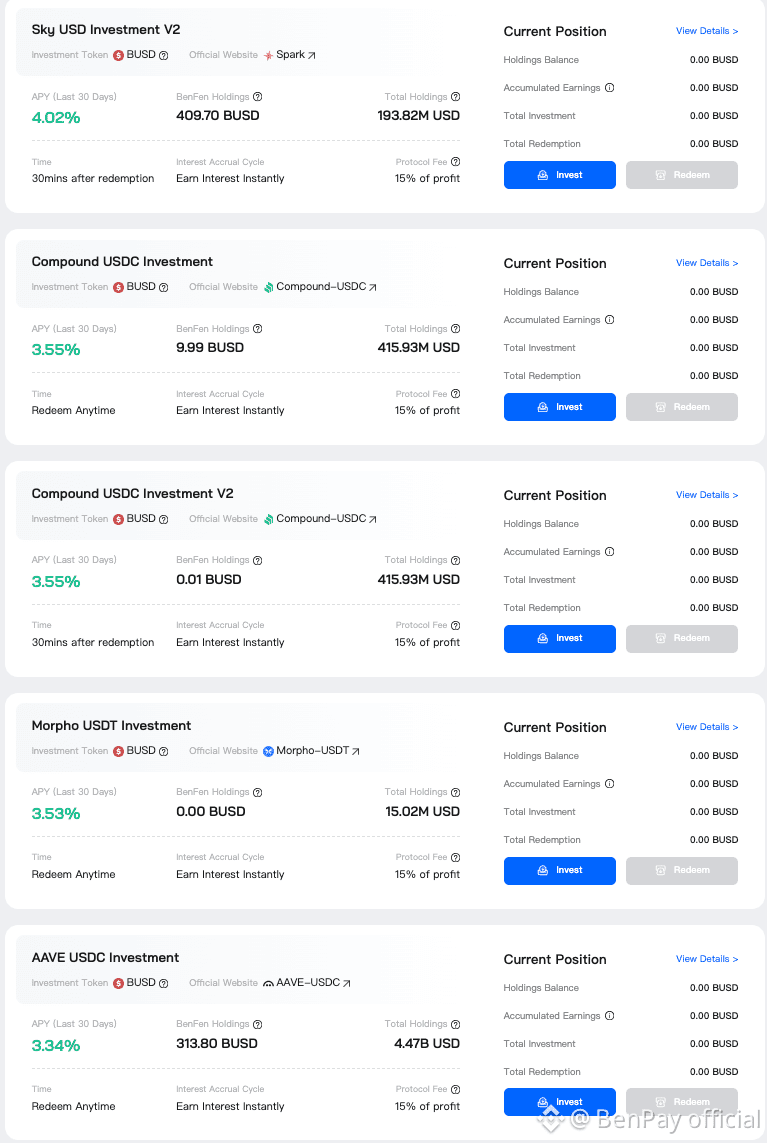The height and width of the screenshot is (1144, 768).
Task: Click BenFen Holdings help icon in Morpho USDT card
Action: point(257,792)
